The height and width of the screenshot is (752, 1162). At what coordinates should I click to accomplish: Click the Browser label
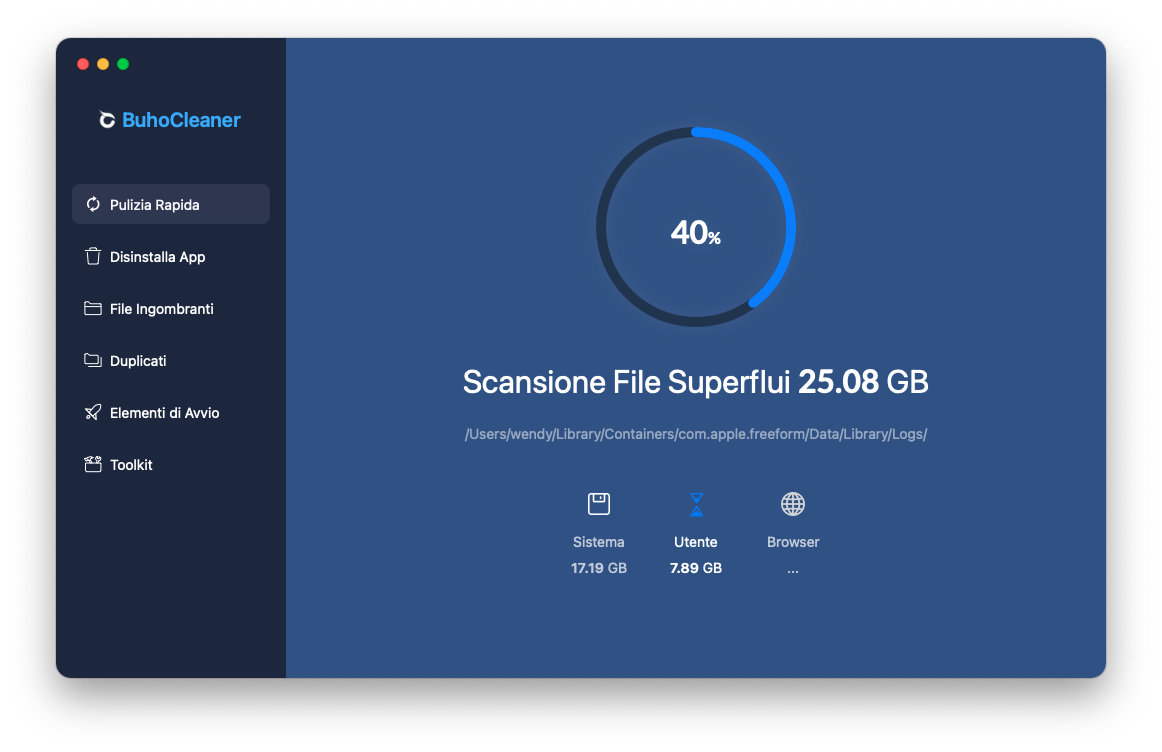pos(793,542)
